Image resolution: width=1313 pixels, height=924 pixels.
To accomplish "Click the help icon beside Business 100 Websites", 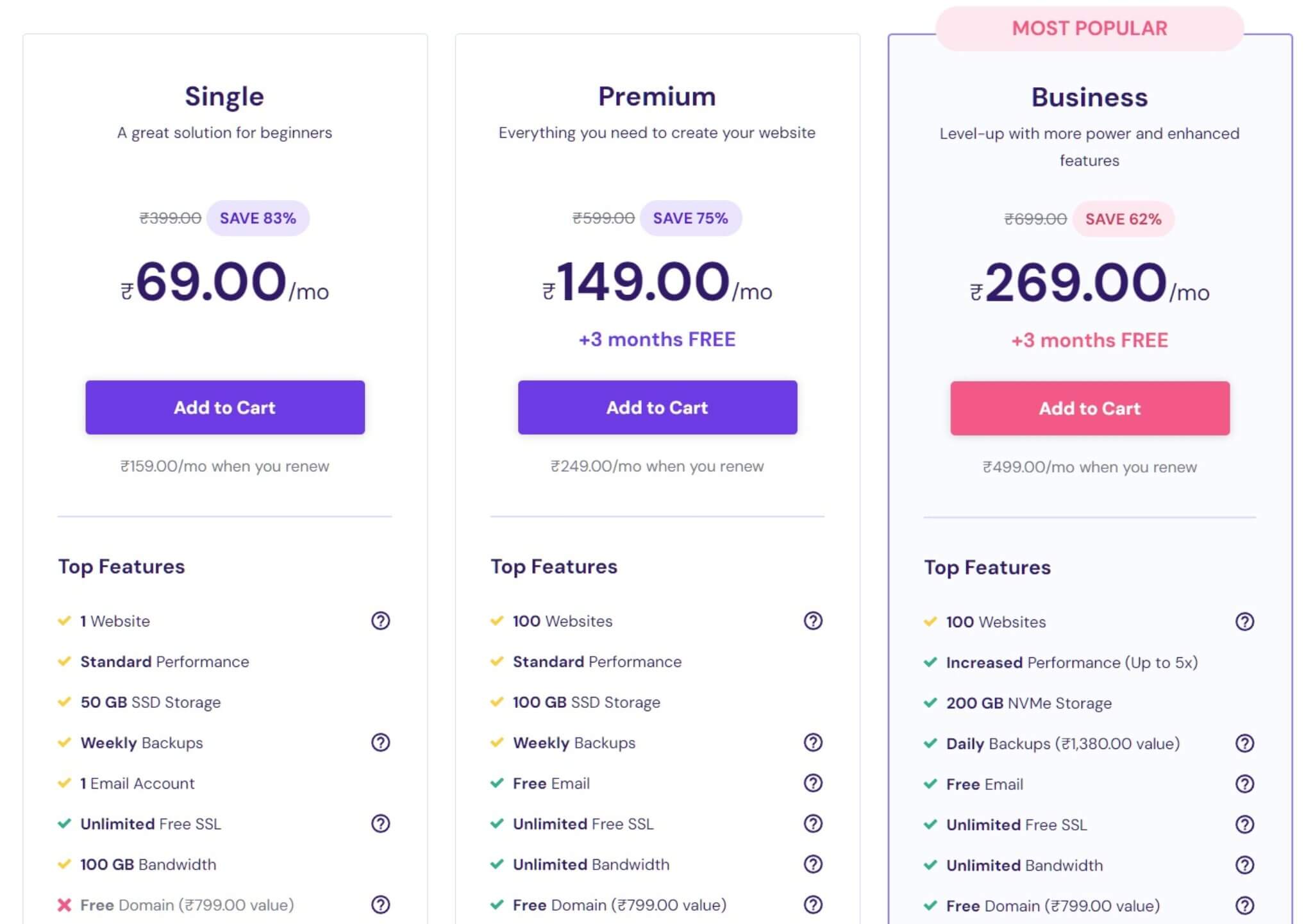I will (1244, 621).
